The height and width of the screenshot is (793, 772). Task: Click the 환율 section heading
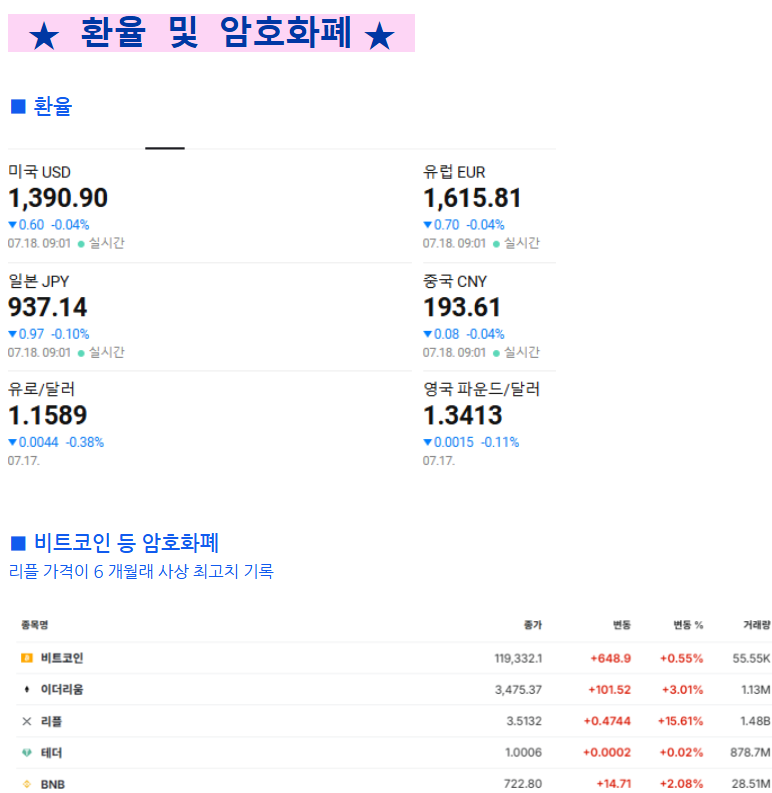coord(53,106)
